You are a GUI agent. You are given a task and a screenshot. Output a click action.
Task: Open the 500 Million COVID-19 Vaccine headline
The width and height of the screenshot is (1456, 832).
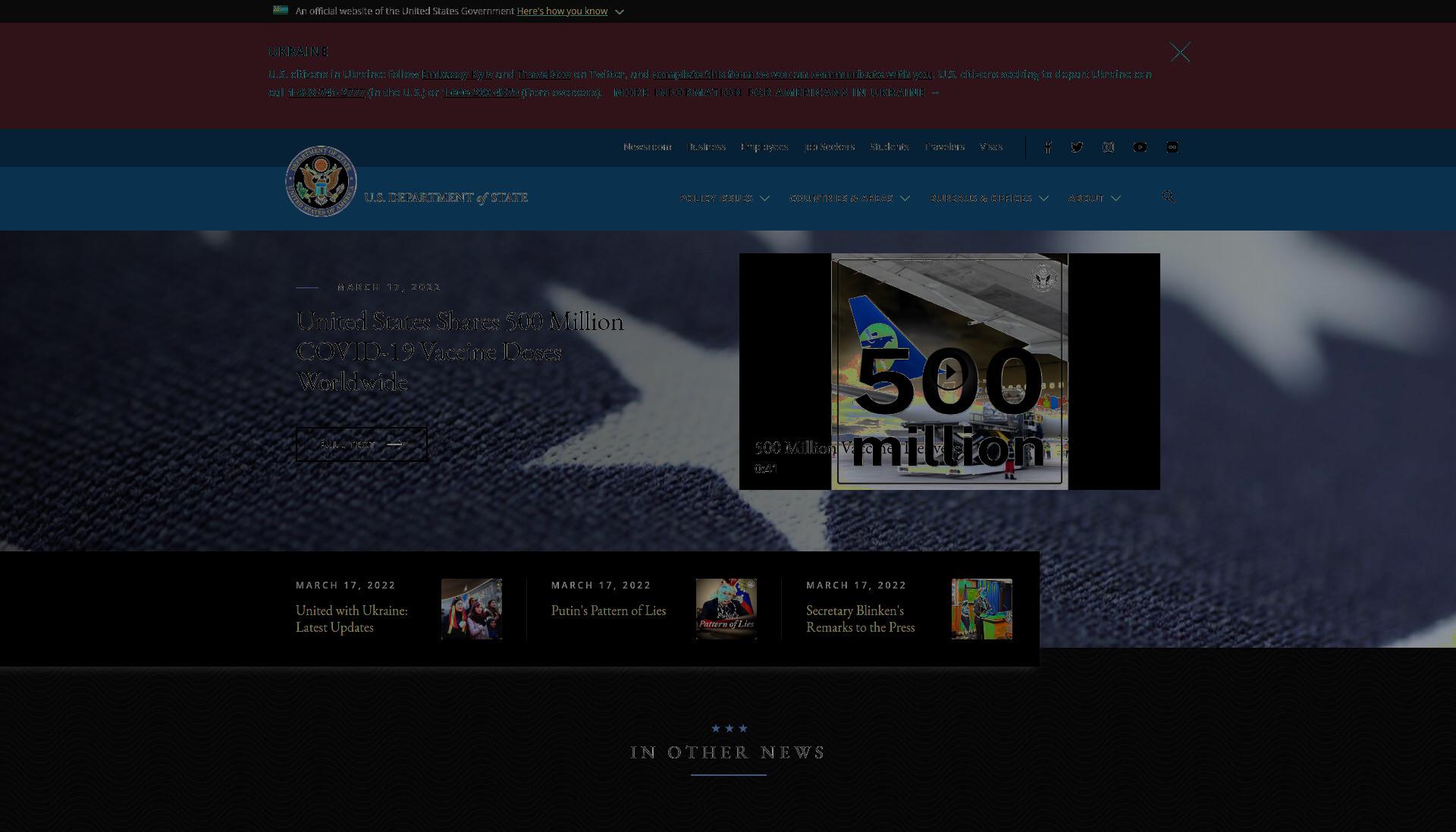pyautogui.click(x=460, y=352)
